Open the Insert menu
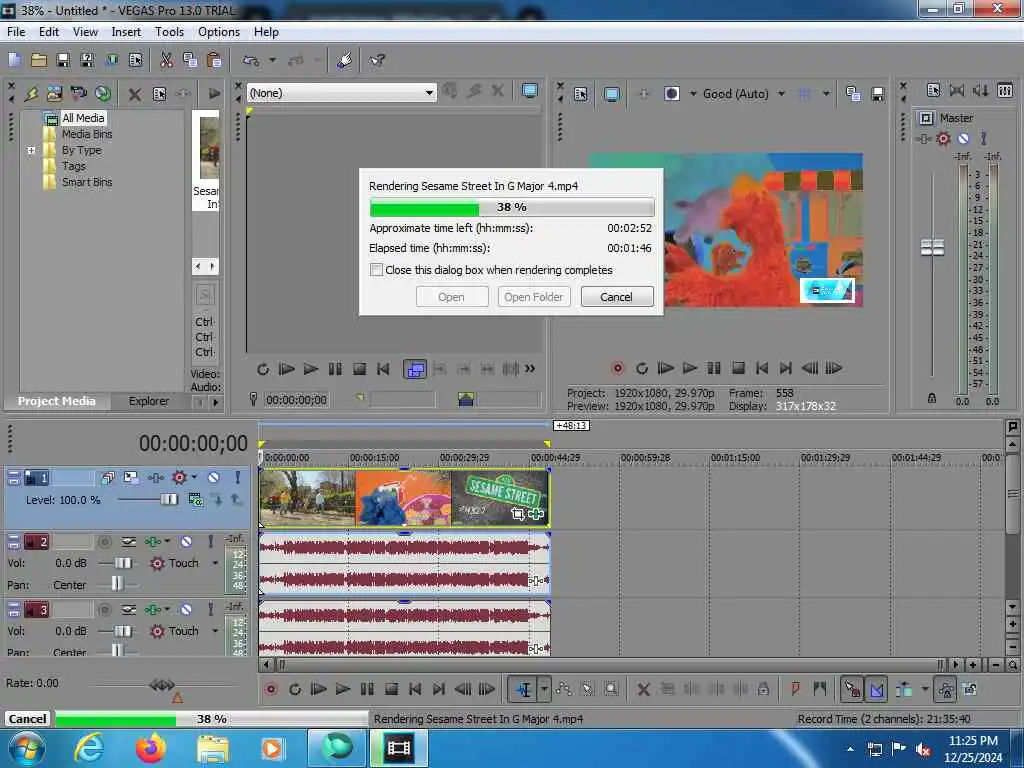 pos(126,31)
